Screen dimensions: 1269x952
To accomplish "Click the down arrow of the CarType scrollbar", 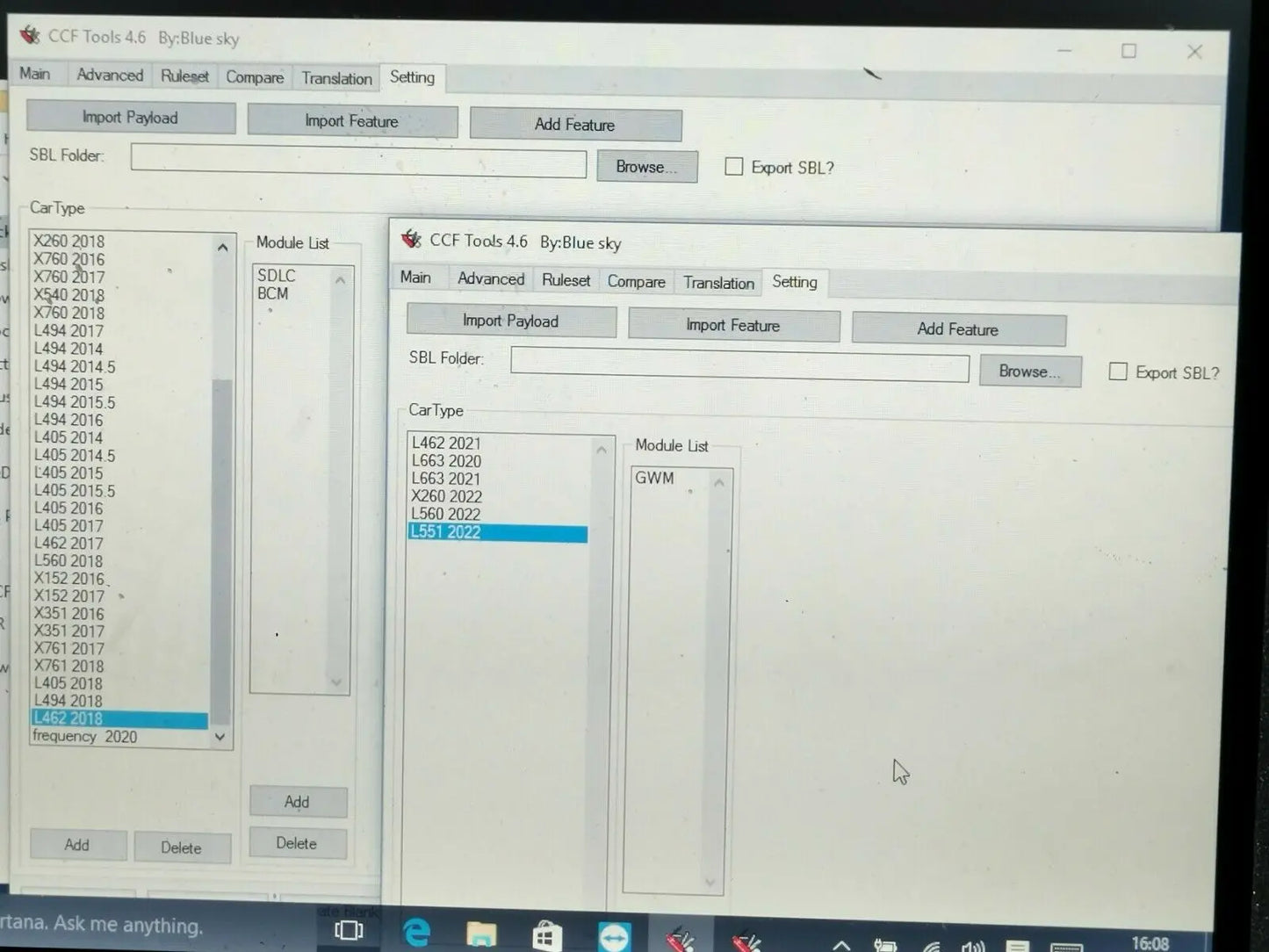I will 219,737.
